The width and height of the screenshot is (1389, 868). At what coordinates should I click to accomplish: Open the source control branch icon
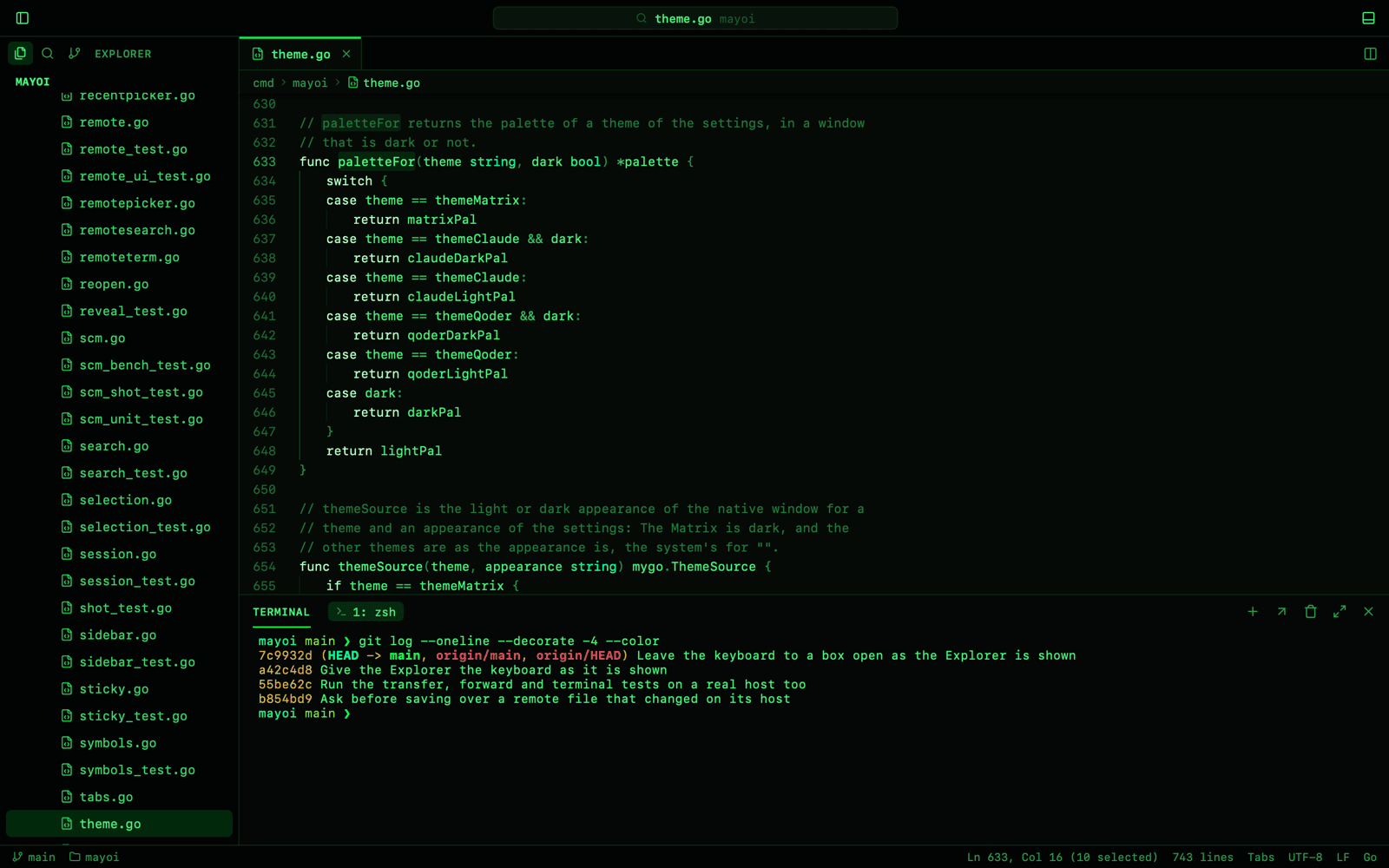click(x=75, y=53)
